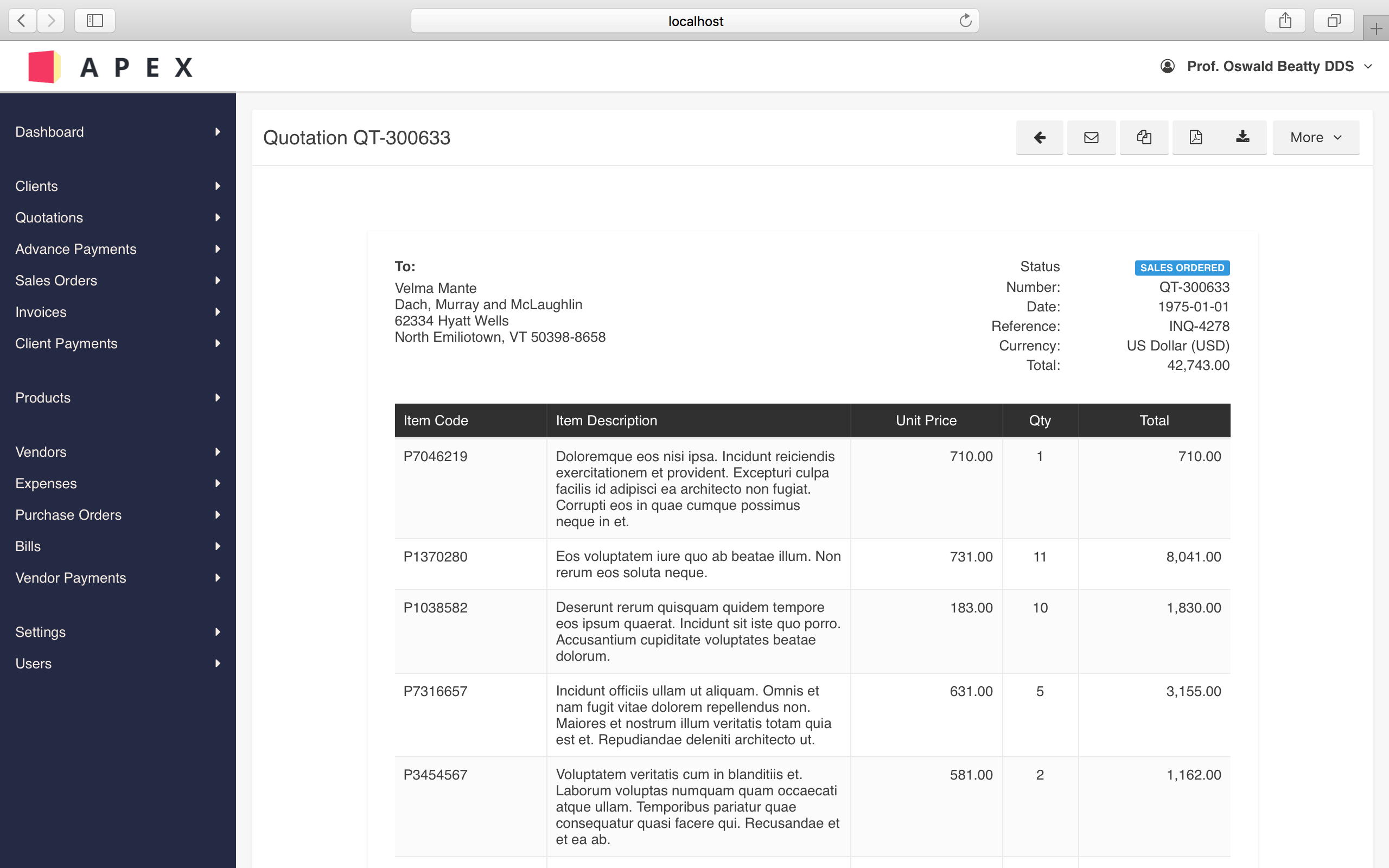Click the APEX logo

tap(110, 67)
